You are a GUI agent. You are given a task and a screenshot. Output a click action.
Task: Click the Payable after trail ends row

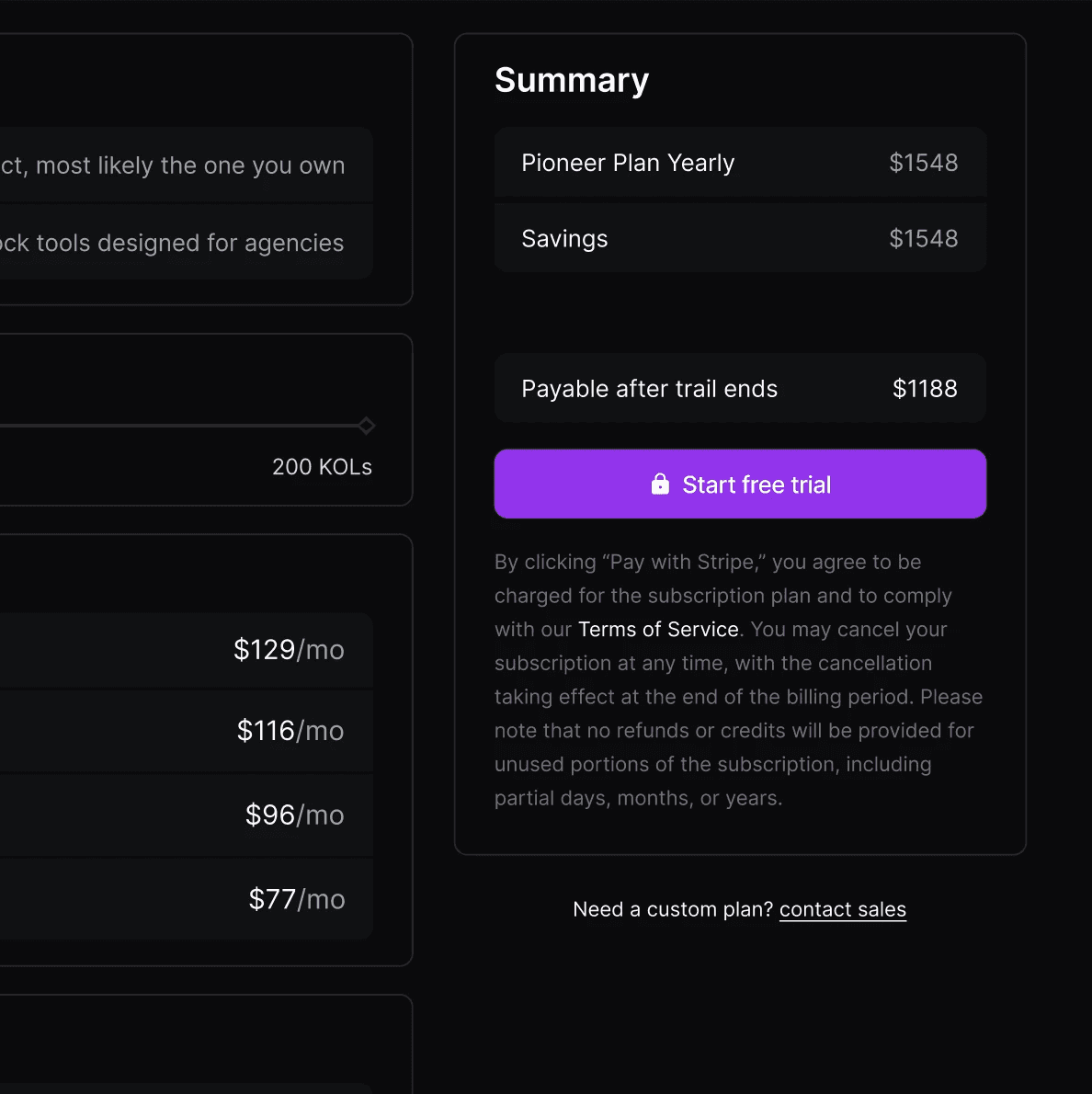(740, 388)
